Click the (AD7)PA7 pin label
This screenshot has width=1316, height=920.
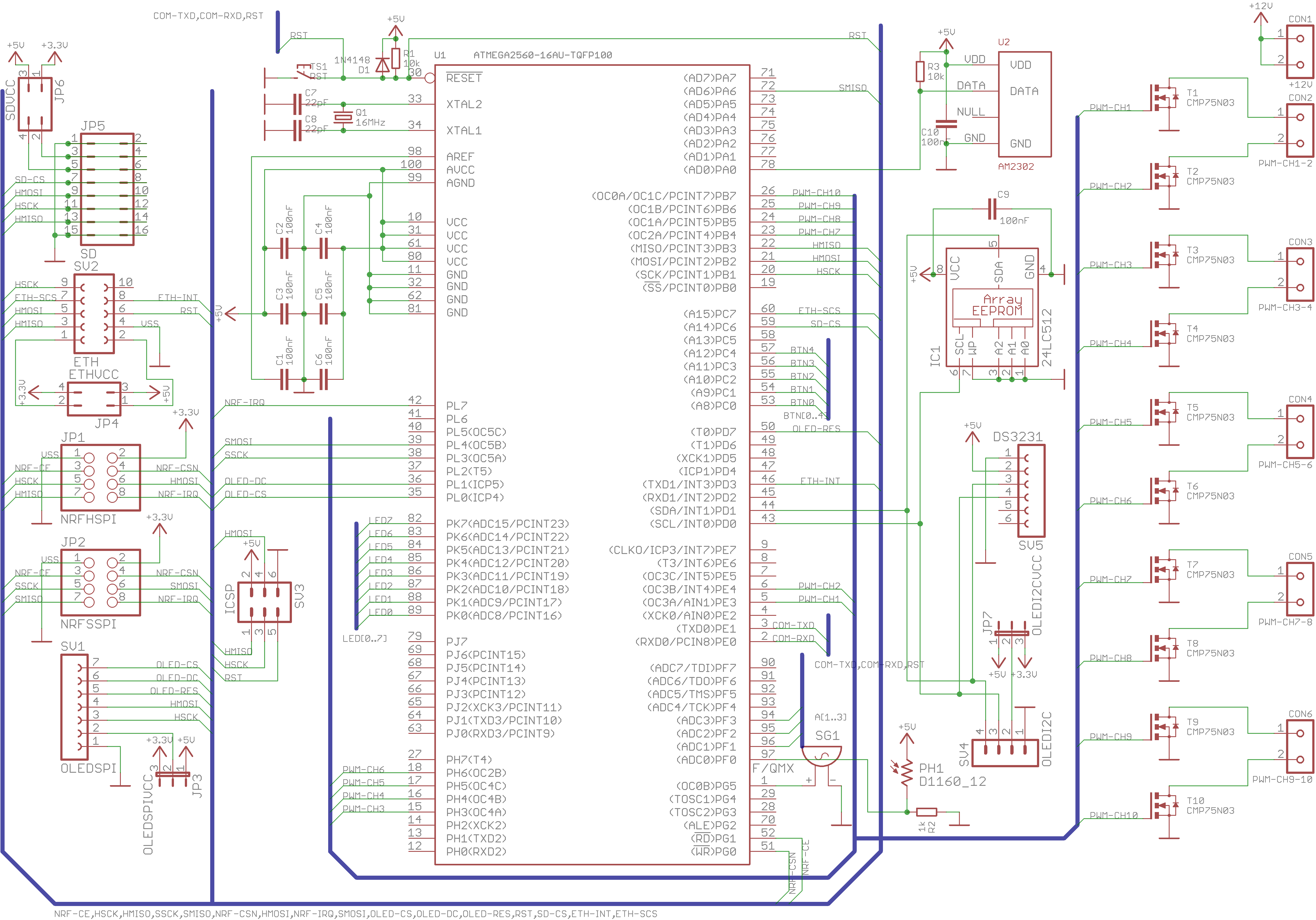tap(710, 78)
